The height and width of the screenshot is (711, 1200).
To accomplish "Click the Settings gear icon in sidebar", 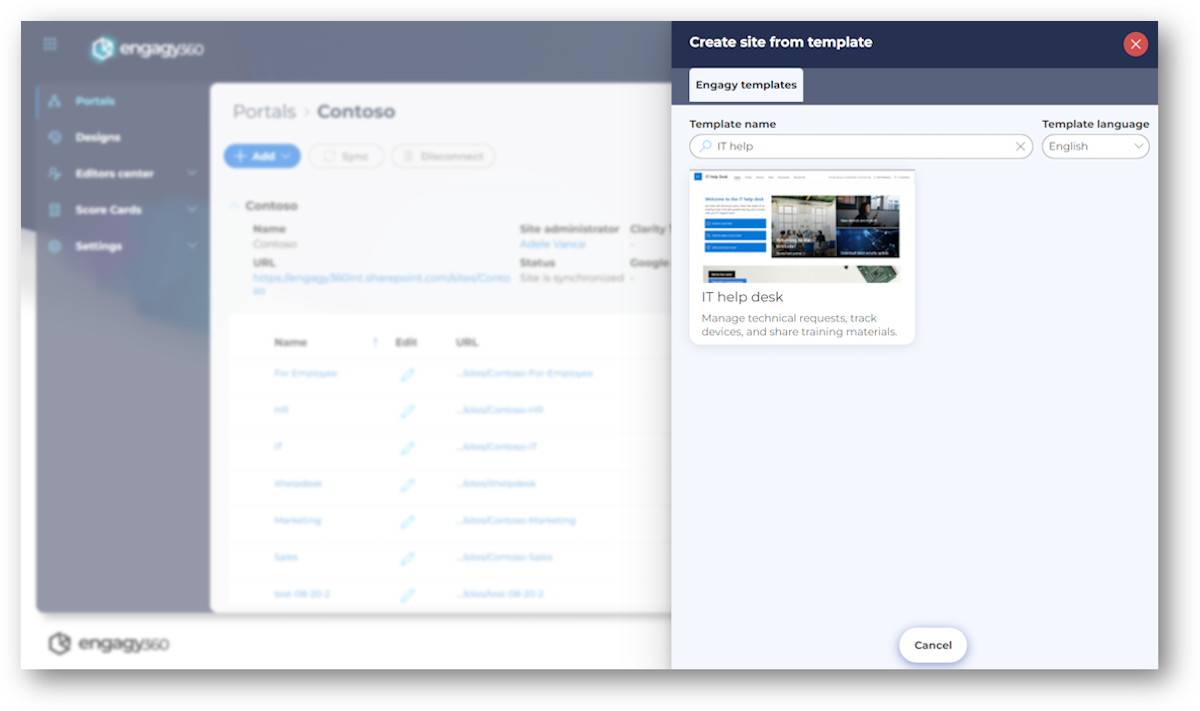I will click(x=55, y=246).
